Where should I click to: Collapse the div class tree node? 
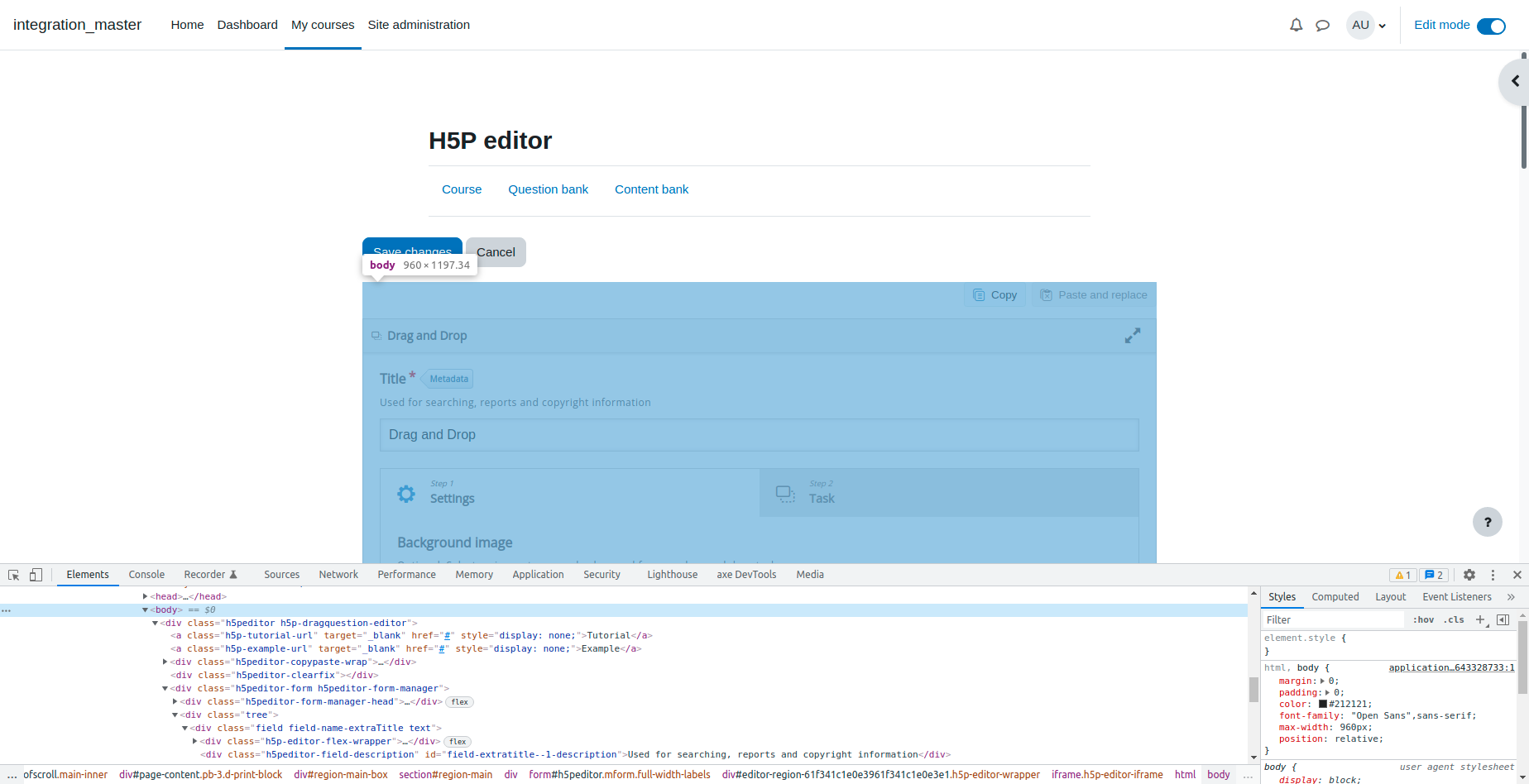175,715
